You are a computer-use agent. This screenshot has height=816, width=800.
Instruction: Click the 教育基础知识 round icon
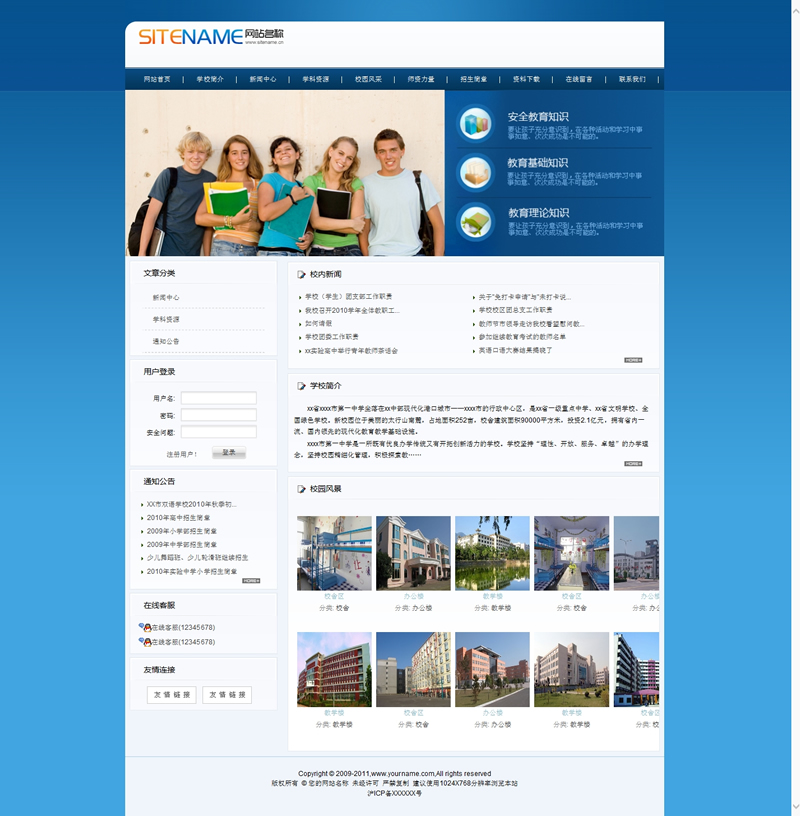(x=475, y=172)
